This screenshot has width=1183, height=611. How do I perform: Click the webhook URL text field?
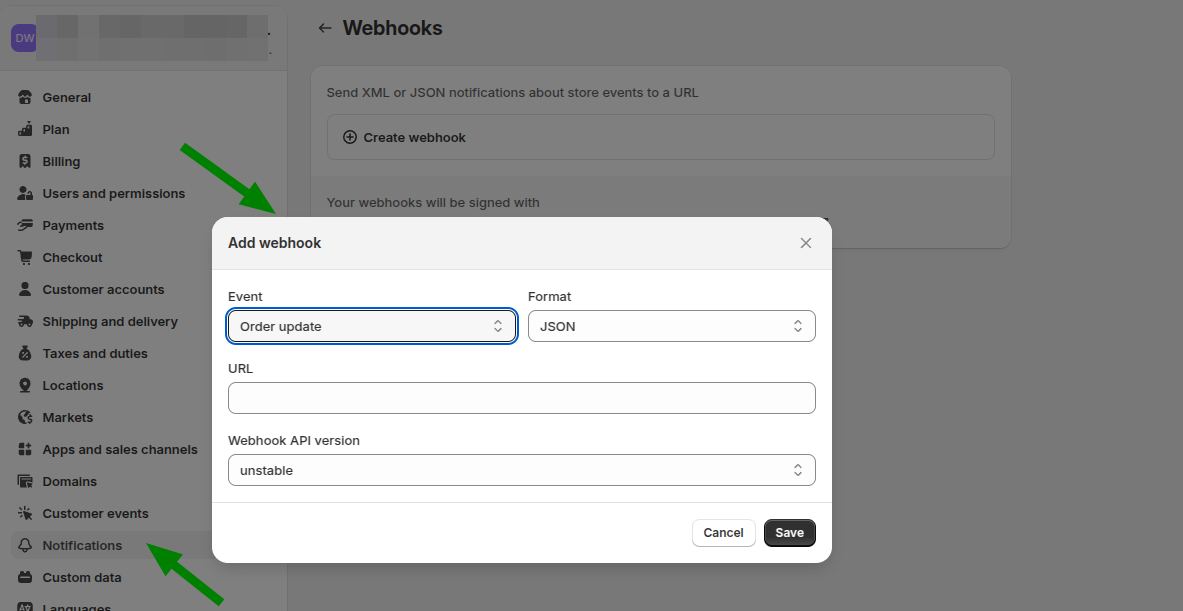click(x=521, y=398)
